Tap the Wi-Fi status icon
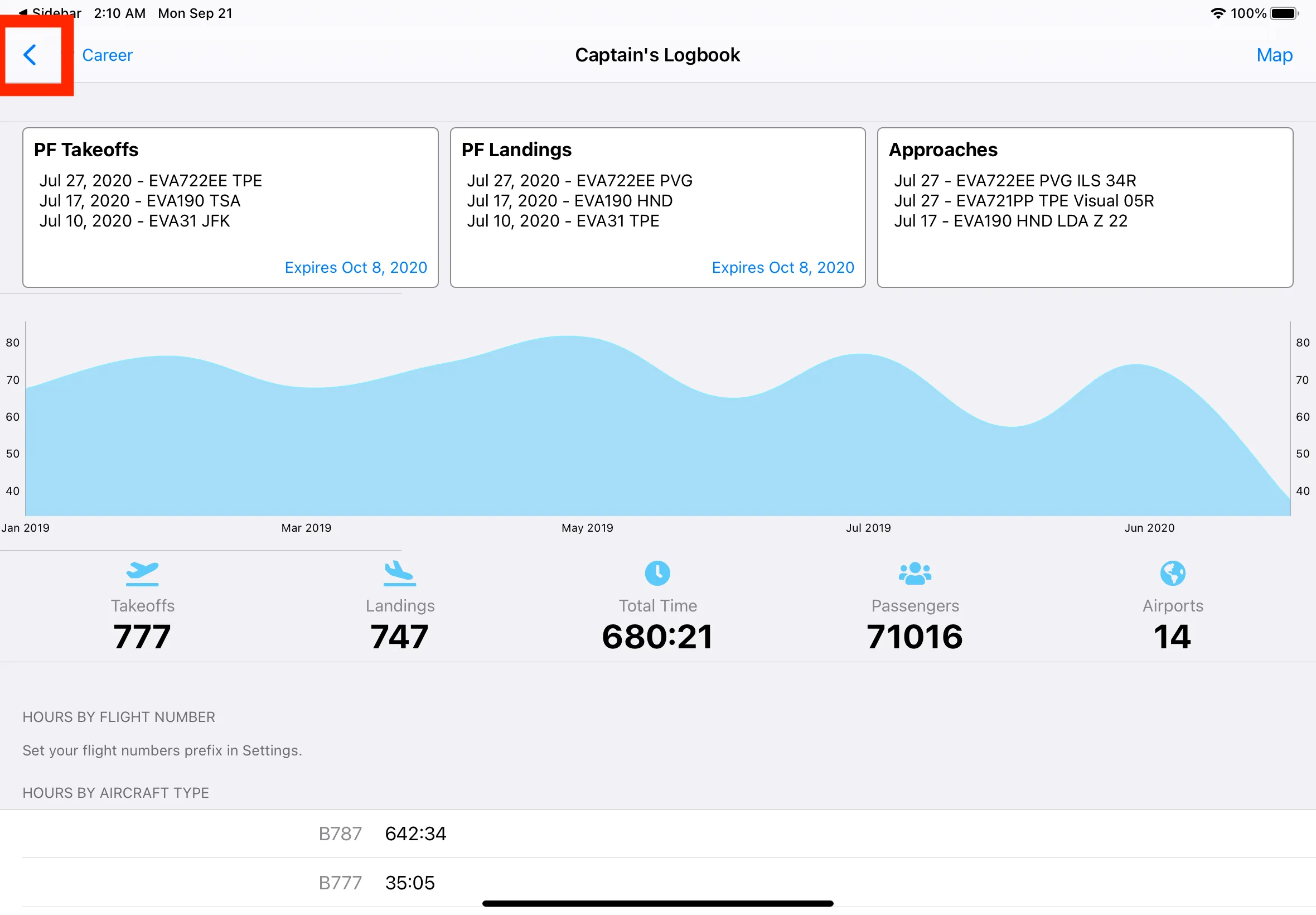Screen dimensions: 1316x915 coord(1218,13)
